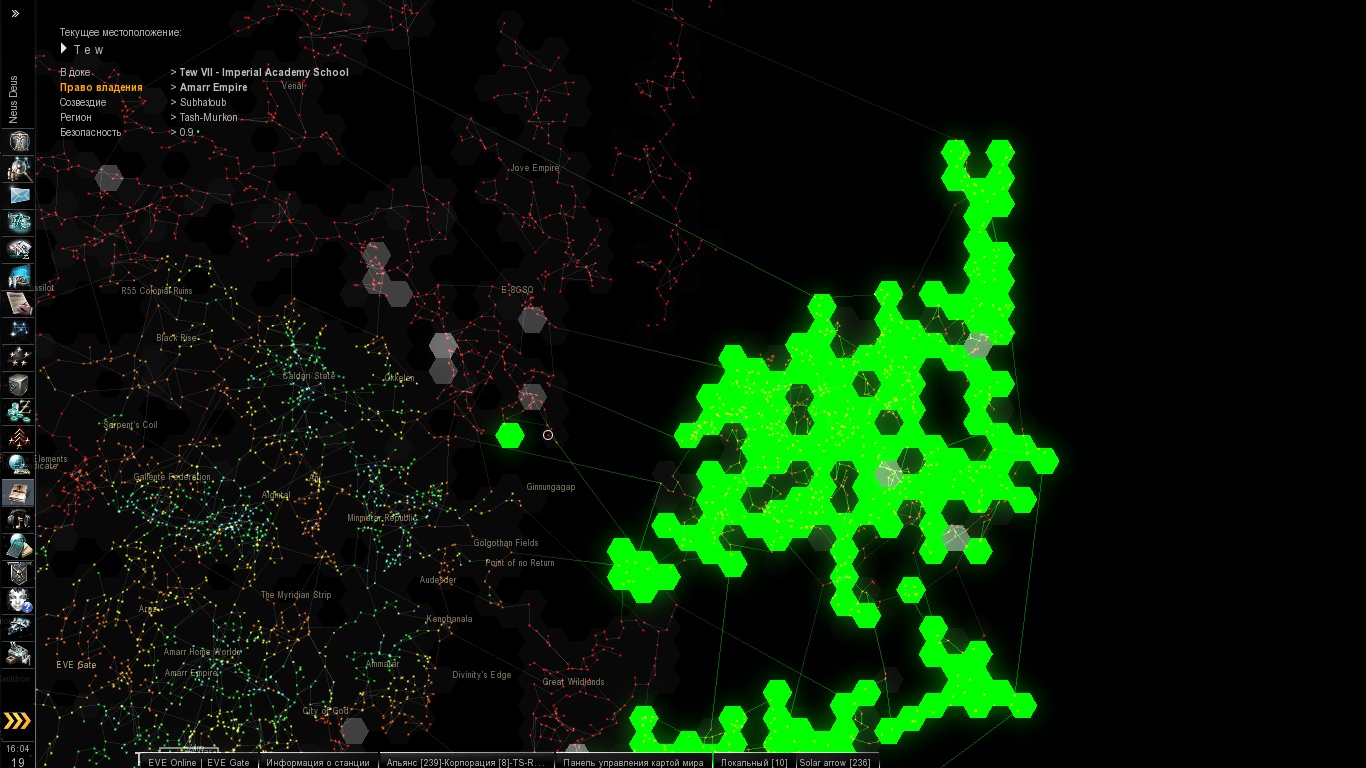Screen dimensions: 1366x768
Task: Click the Neus Deus character name
Action: (x=14, y=99)
